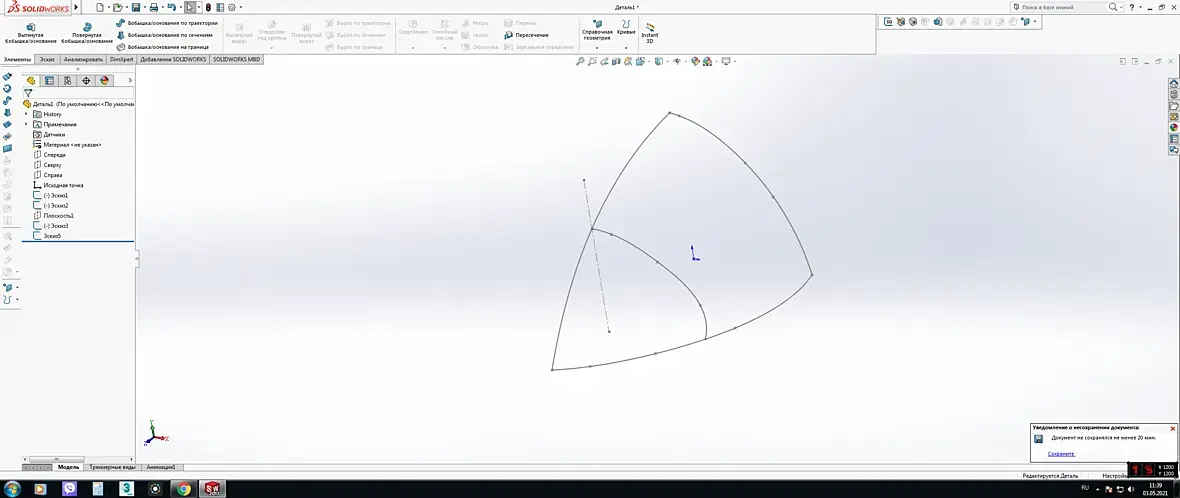Image resolution: width=1180 pixels, height=498 pixels.
Task: Switch to the DimXpert tab
Action: [122, 59]
